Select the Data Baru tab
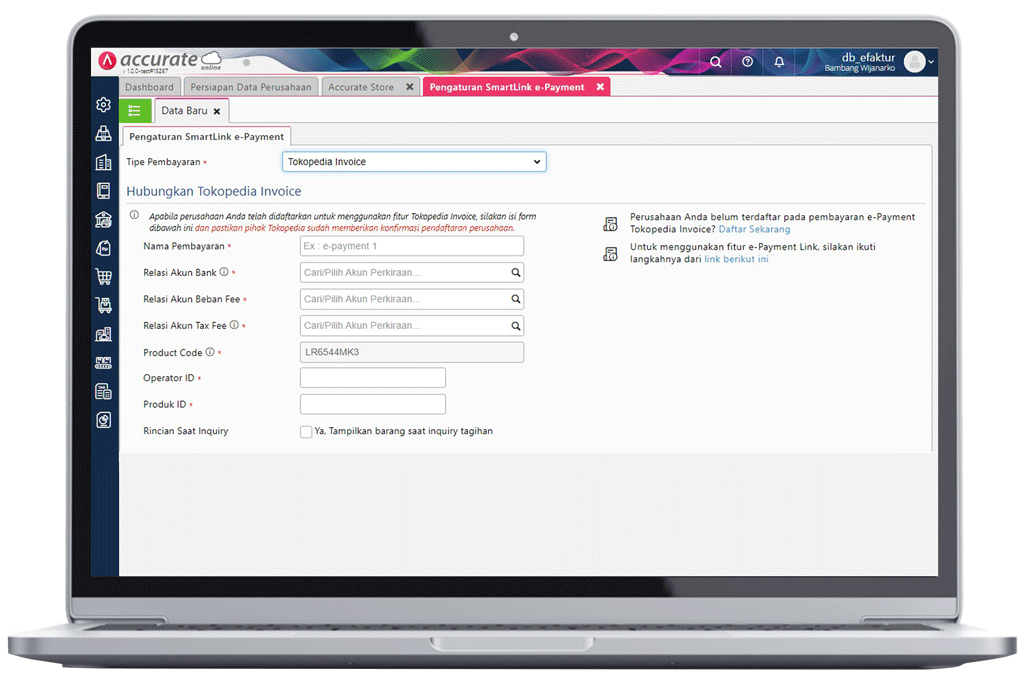This screenshot has height=683, width=1024. (184, 111)
